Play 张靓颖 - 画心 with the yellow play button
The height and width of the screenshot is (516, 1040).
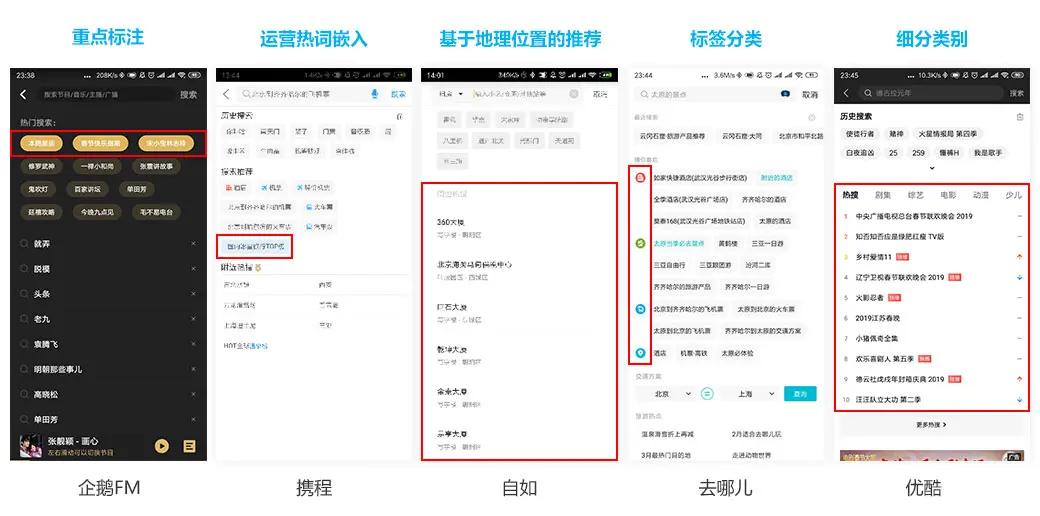(161, 446)
